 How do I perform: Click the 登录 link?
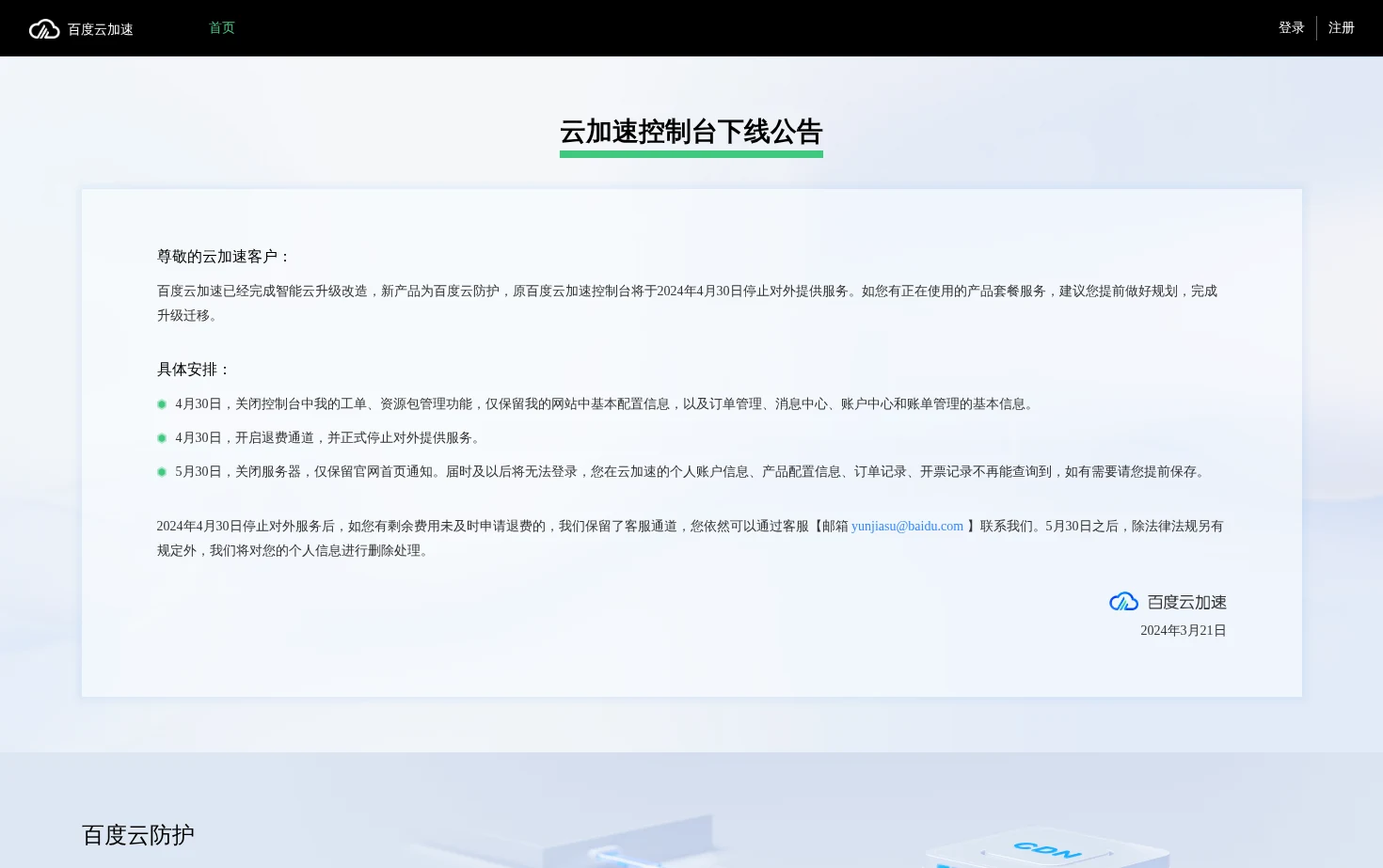[1291, 28]
